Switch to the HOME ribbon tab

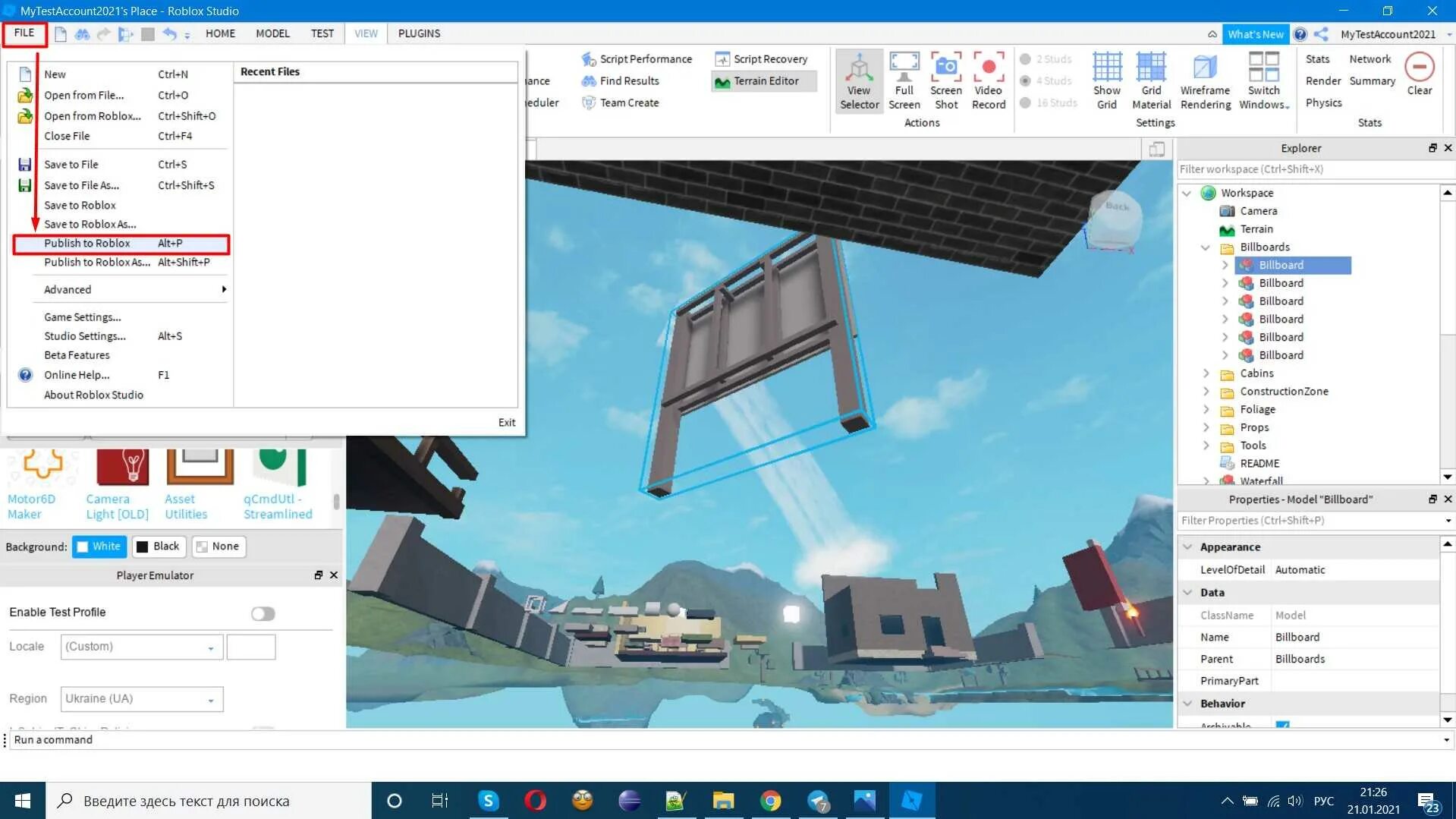tap(220, 33)
